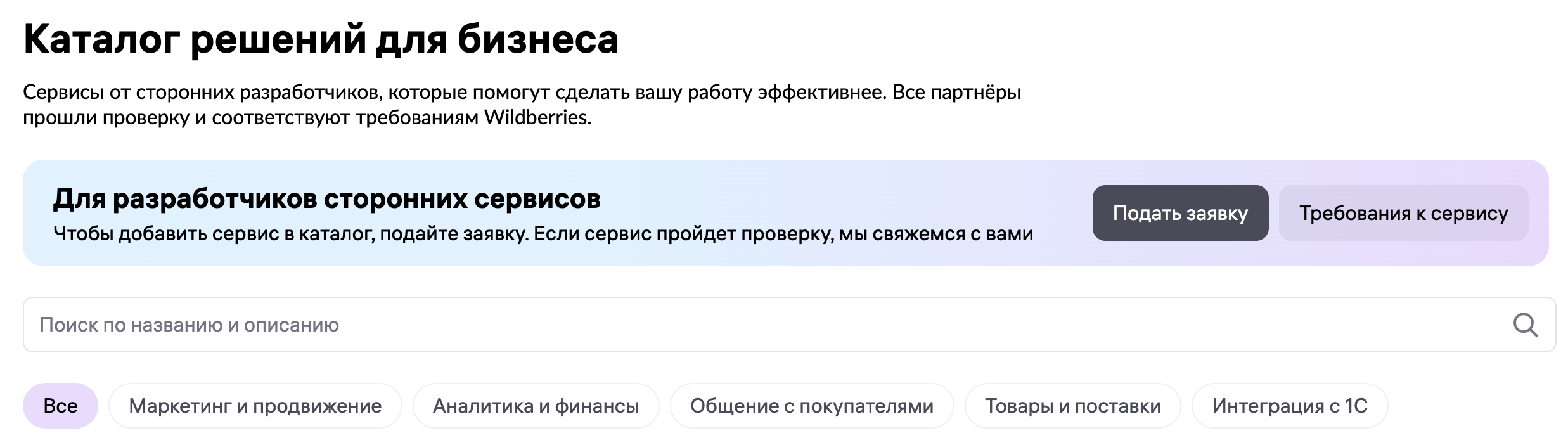This screenshot has width=1568, height=445.
Task: Choose the "Общение с покупателями" filter
Action: click(x=811, y=406)
